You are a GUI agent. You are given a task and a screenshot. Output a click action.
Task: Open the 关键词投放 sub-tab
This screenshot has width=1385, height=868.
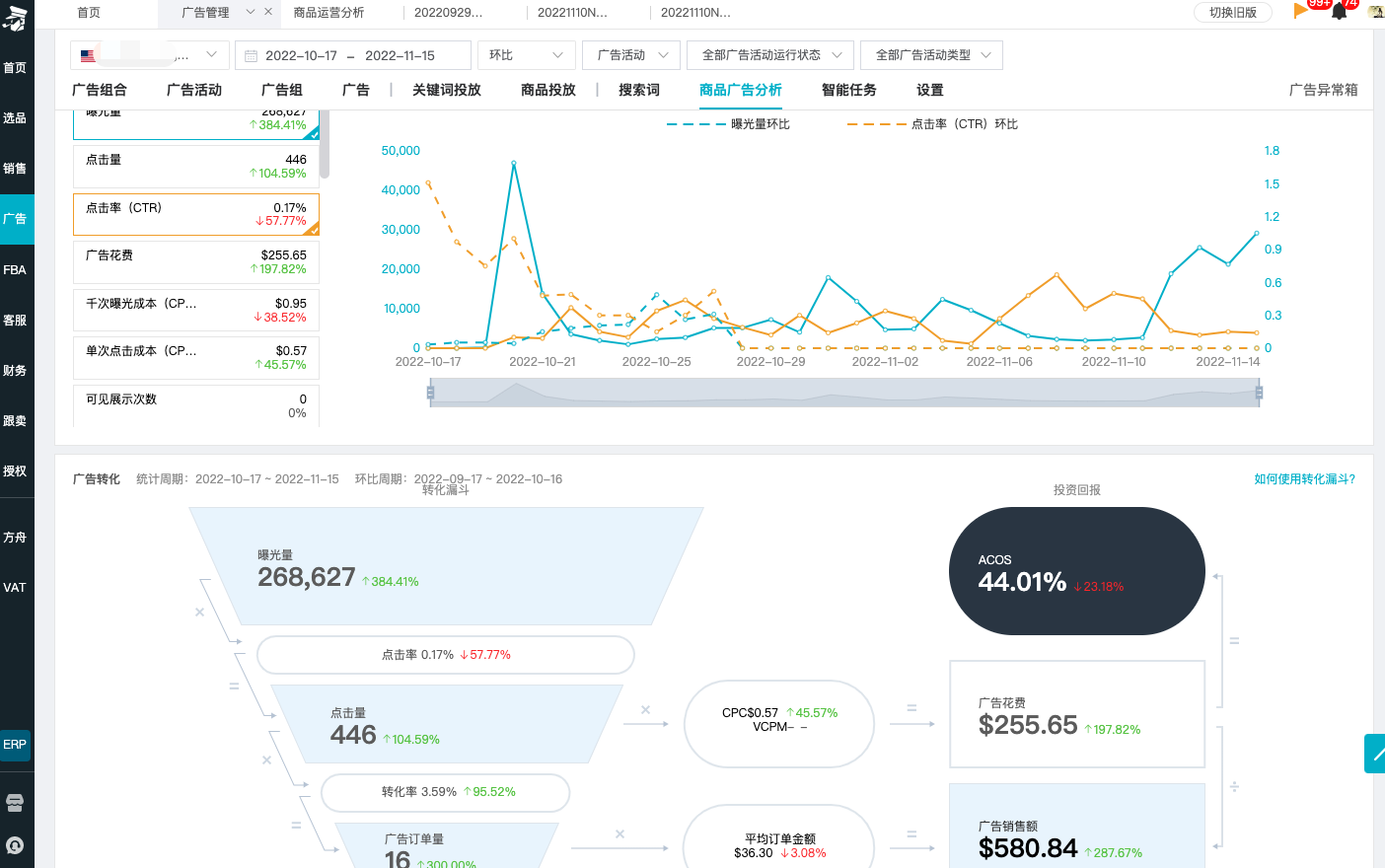click(x=447, y=90)
